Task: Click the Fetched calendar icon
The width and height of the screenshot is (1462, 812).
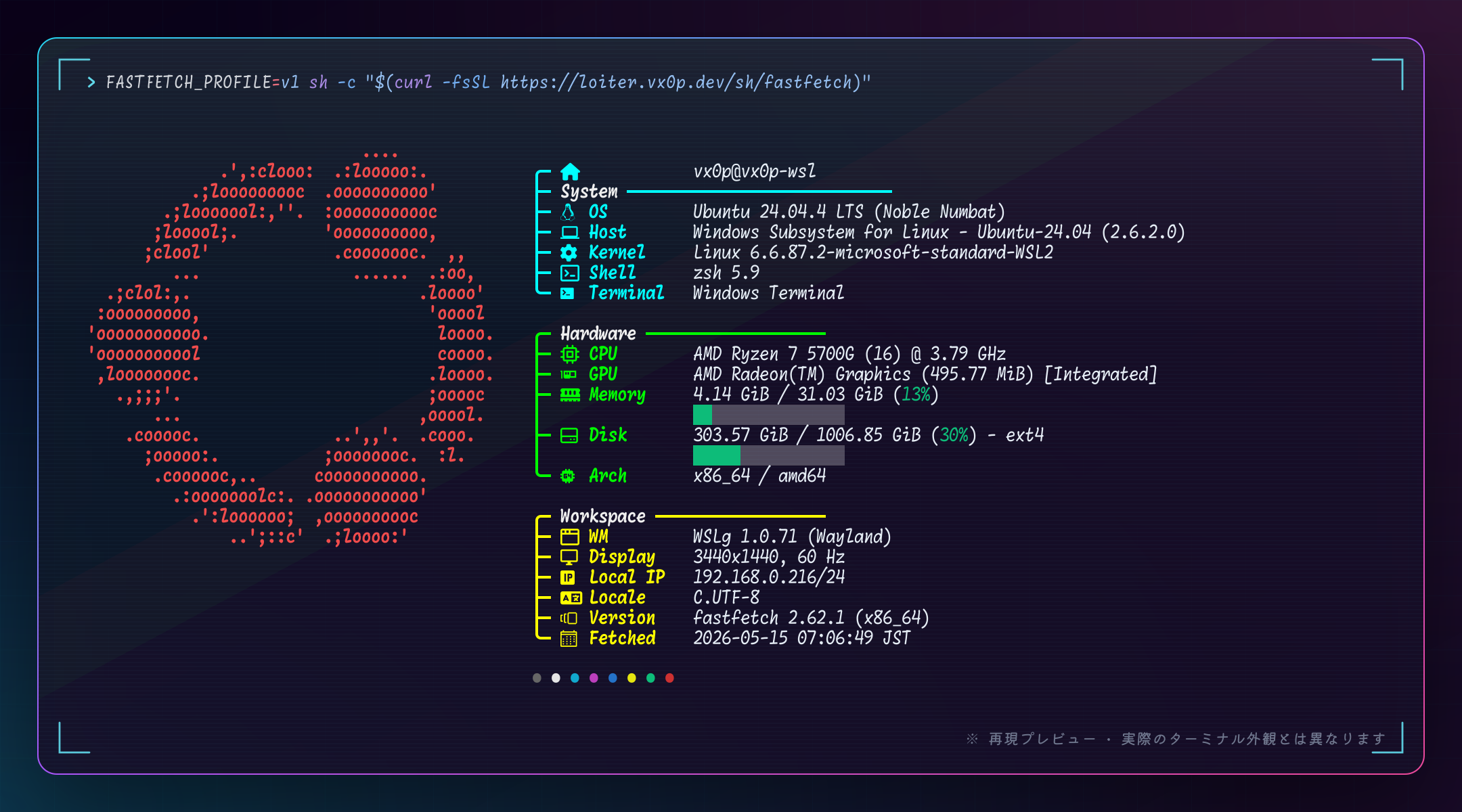Action: [569, 638]
